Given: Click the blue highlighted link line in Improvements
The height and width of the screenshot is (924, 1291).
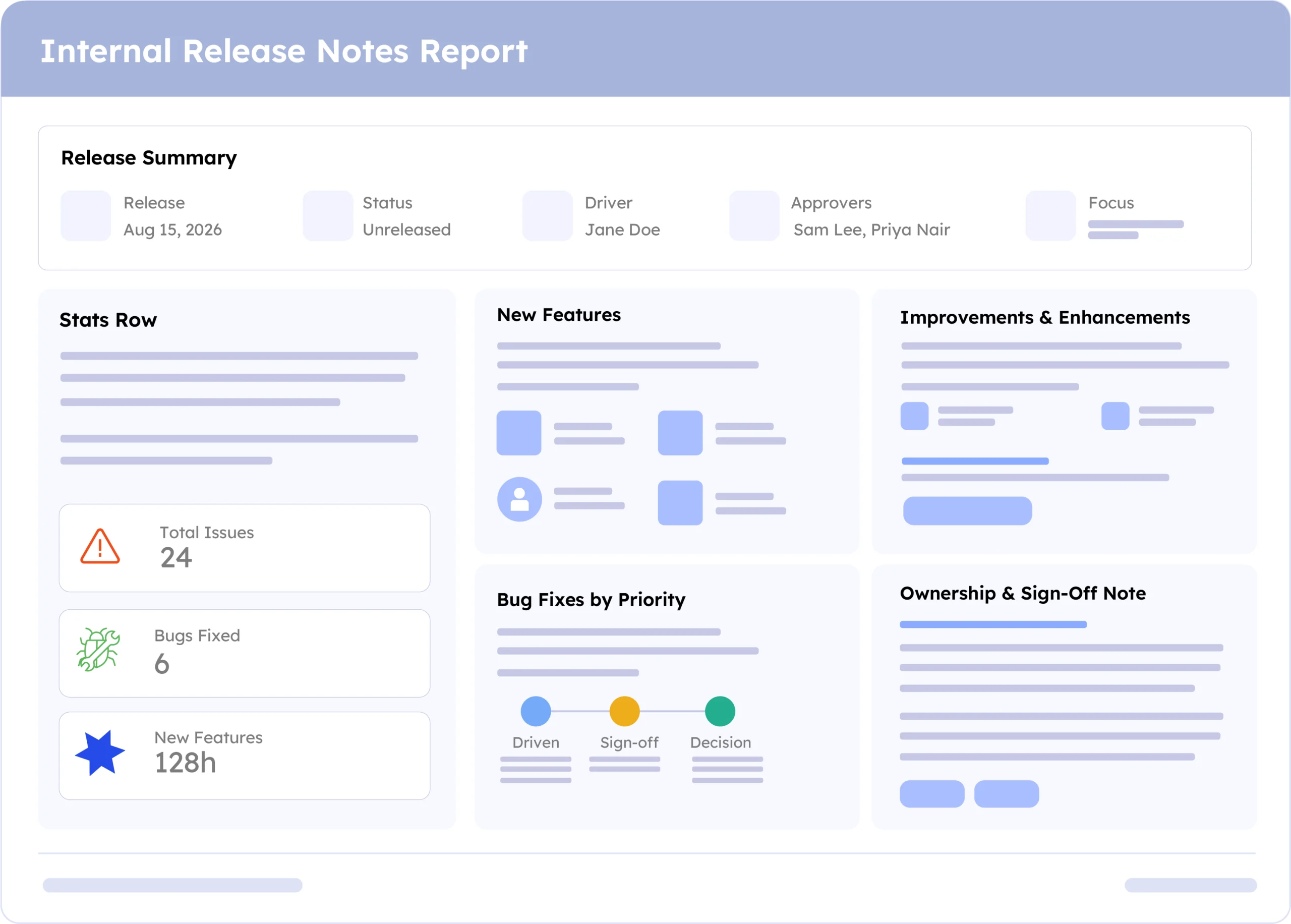Looking at the screenshot, I should click(x=975, y=461).
